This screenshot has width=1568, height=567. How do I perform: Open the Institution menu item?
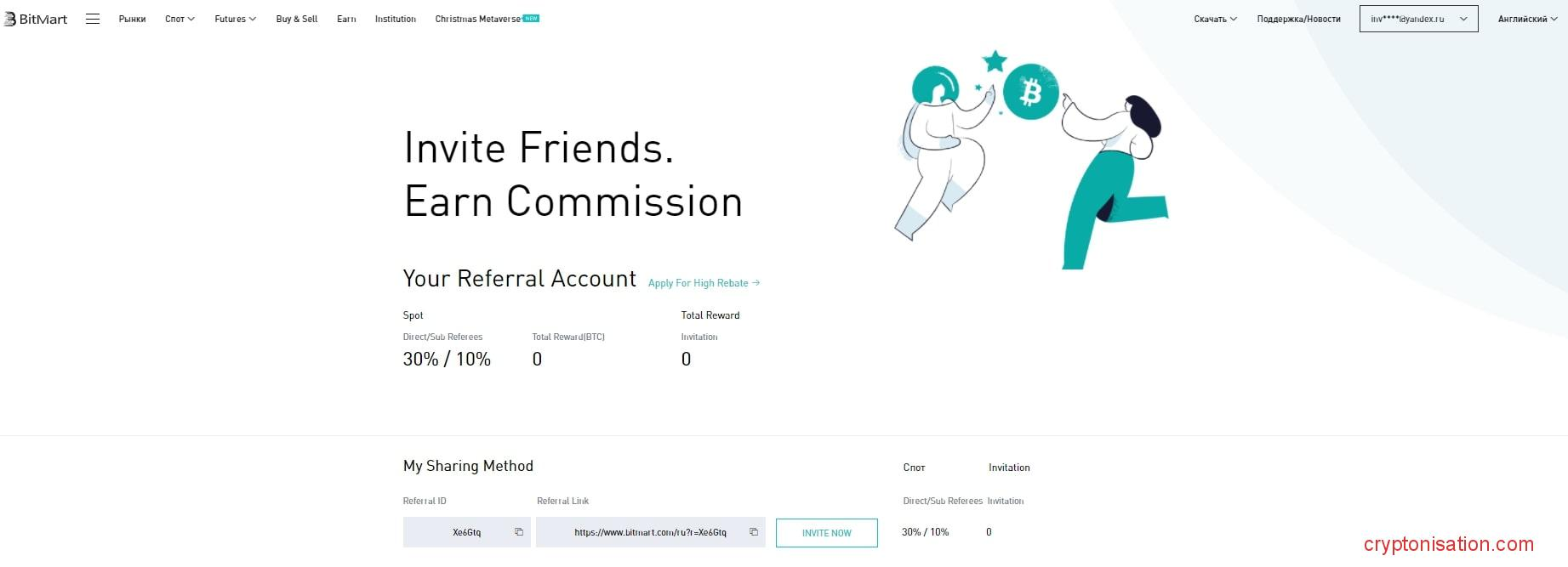coord(396,19)
